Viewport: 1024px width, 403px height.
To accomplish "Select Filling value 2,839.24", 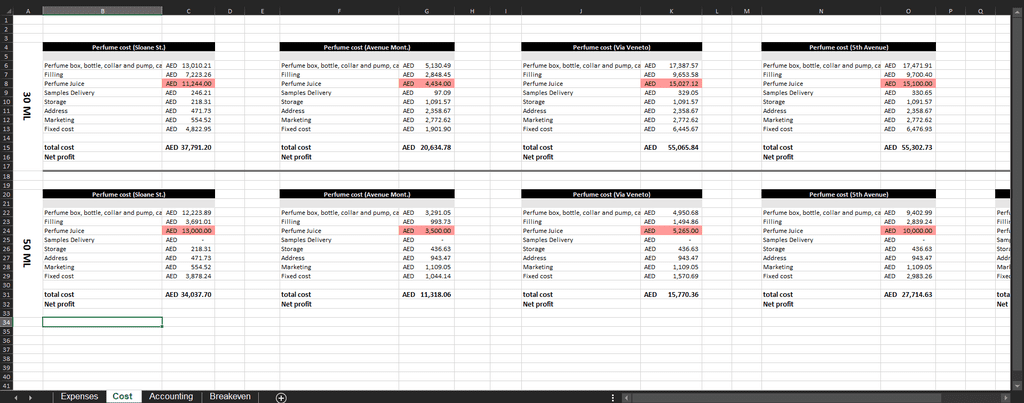I will [908, 221].
